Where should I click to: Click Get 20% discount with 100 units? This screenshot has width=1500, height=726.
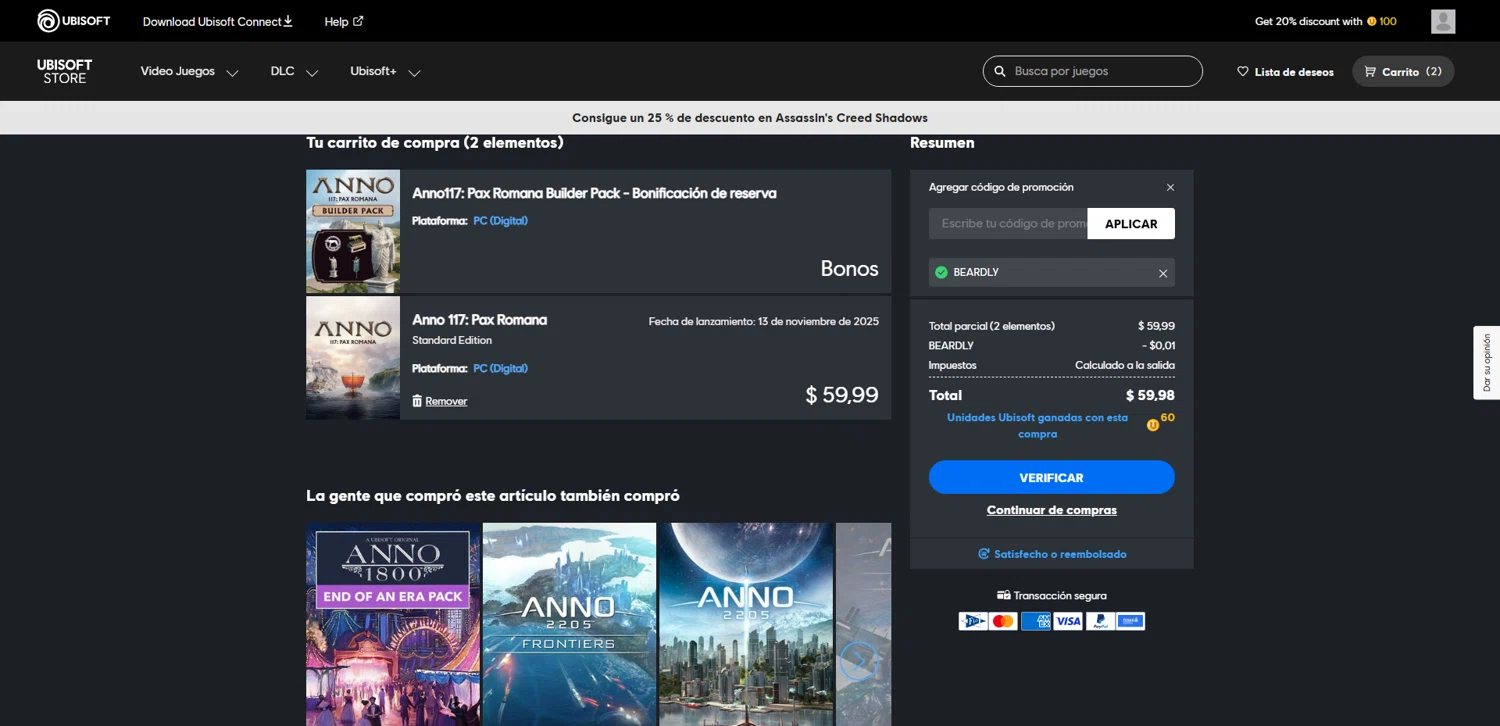coord(1326,21)
